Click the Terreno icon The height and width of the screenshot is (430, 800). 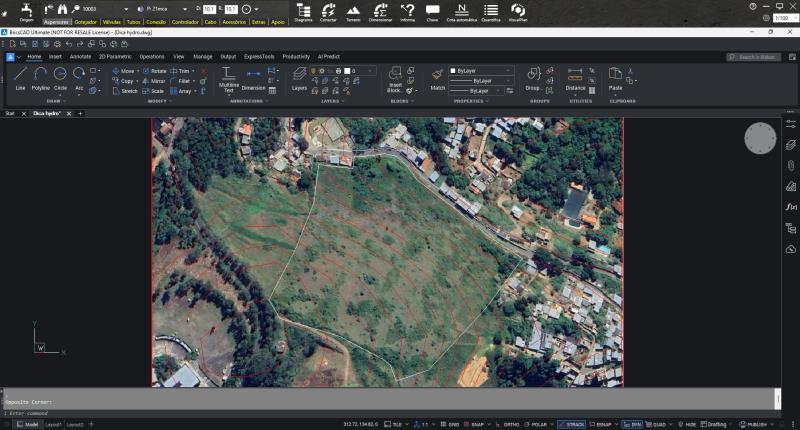coord(353,12)
